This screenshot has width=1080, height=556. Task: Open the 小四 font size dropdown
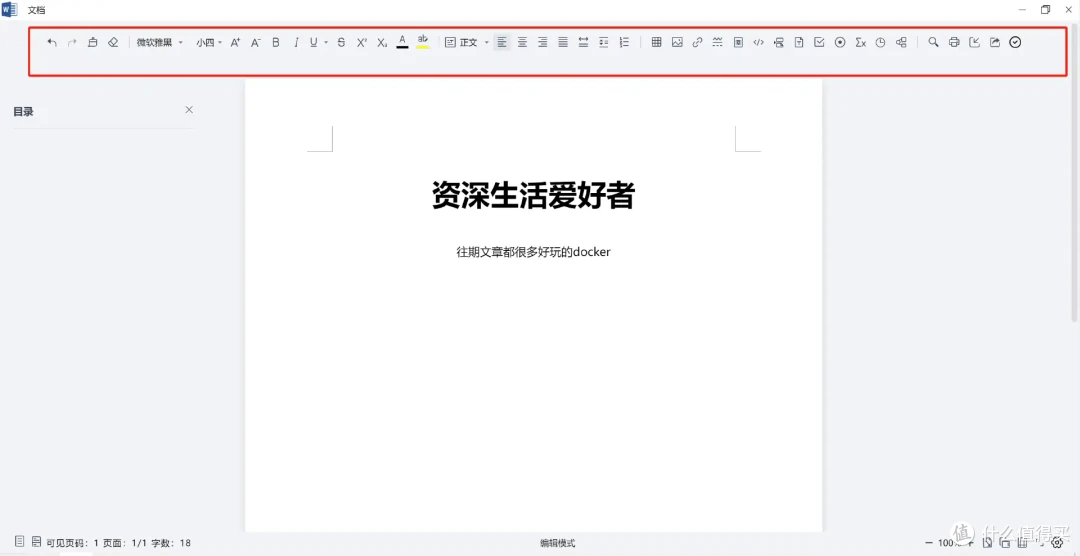point(209,43)
